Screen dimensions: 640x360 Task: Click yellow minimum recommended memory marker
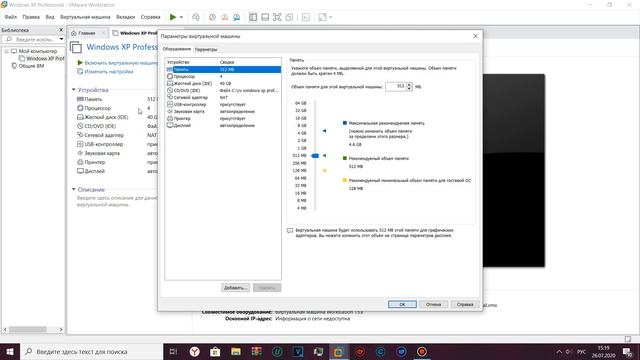(x=324, y=170)
